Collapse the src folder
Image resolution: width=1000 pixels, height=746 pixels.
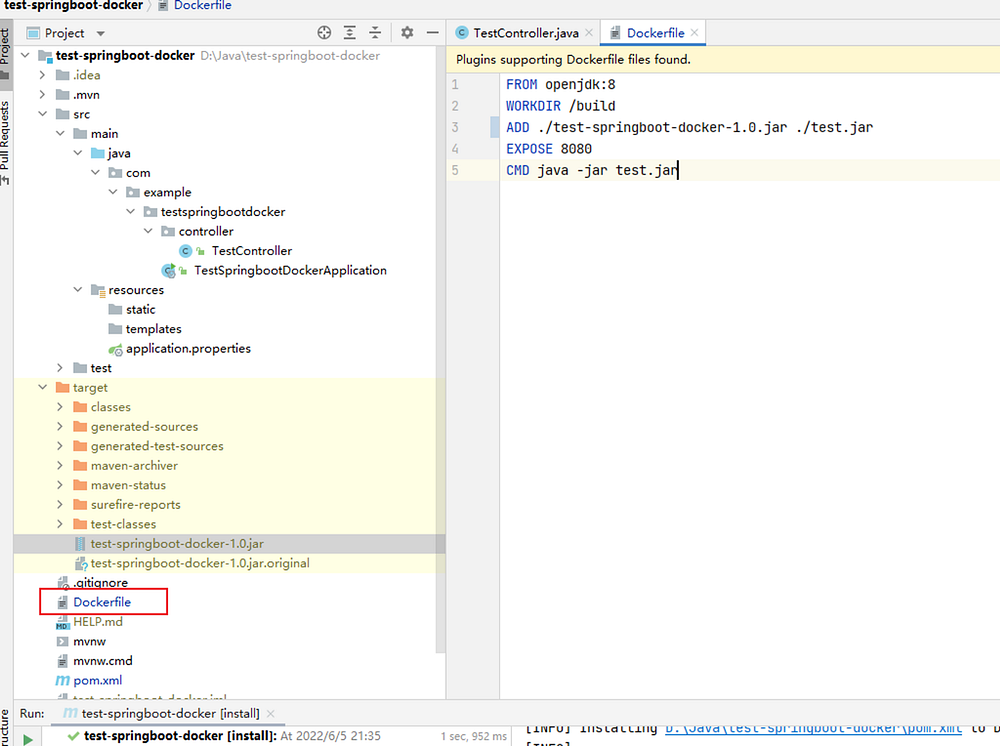coord(42,114)
